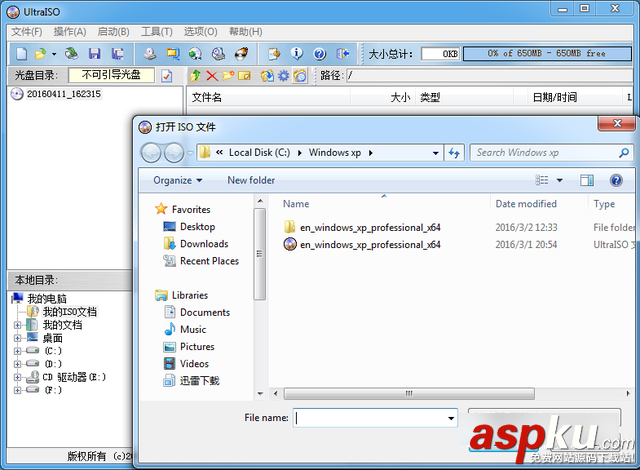Screen dimensions: 640x470
Task: Click the New file icon in UltraISO toolbar
Action: (x=22, y=53)
